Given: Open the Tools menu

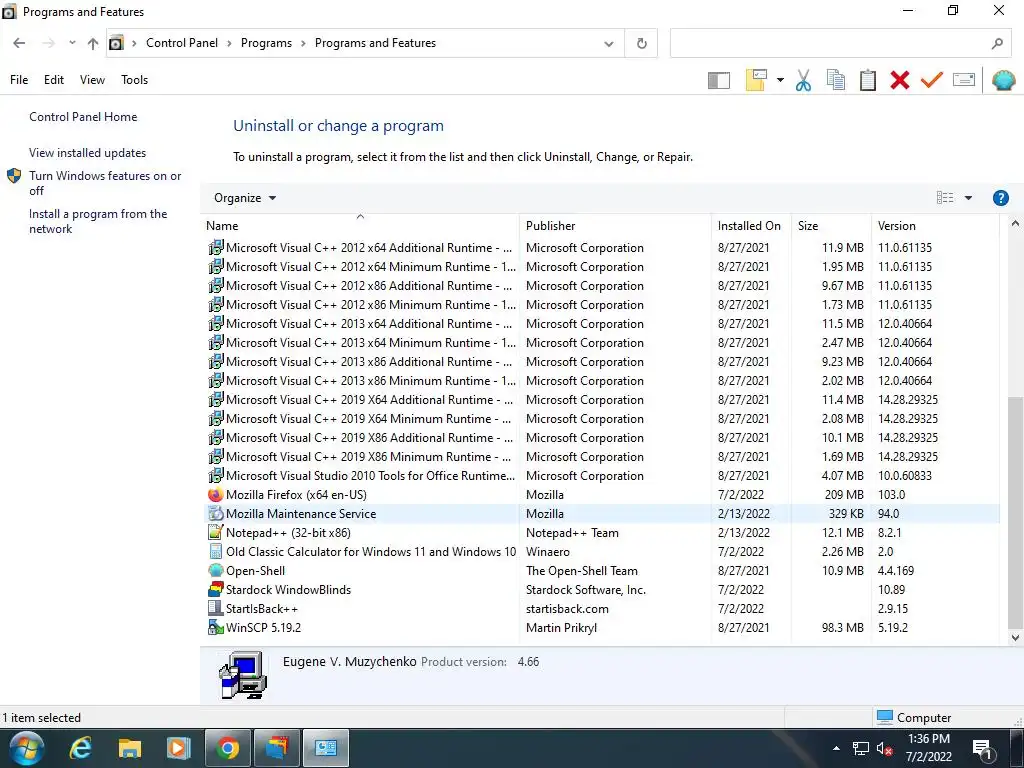Looking at the screenshot, I should pos(135,80).
